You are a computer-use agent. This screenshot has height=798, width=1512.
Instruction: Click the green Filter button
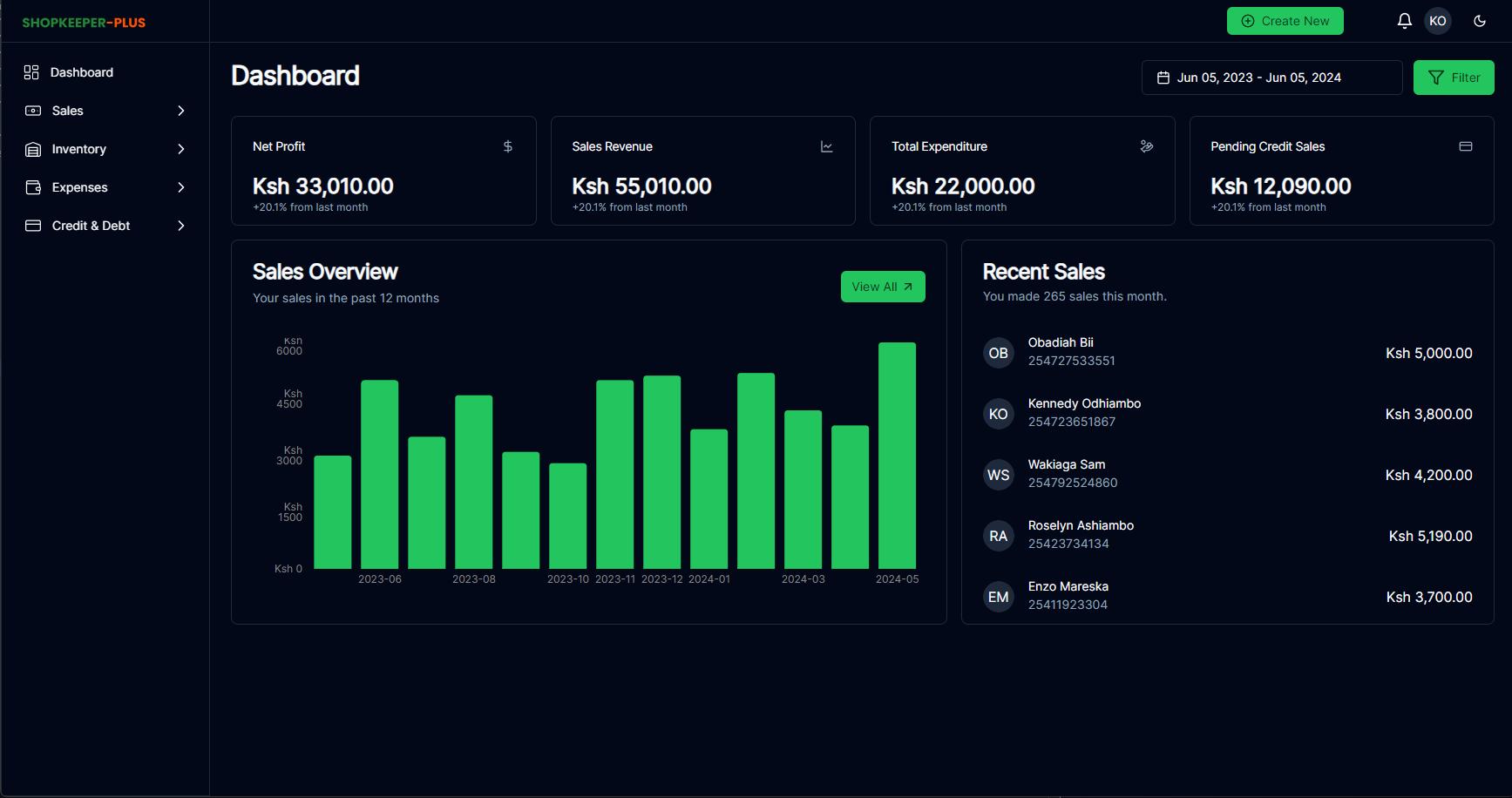[1454, 78]
